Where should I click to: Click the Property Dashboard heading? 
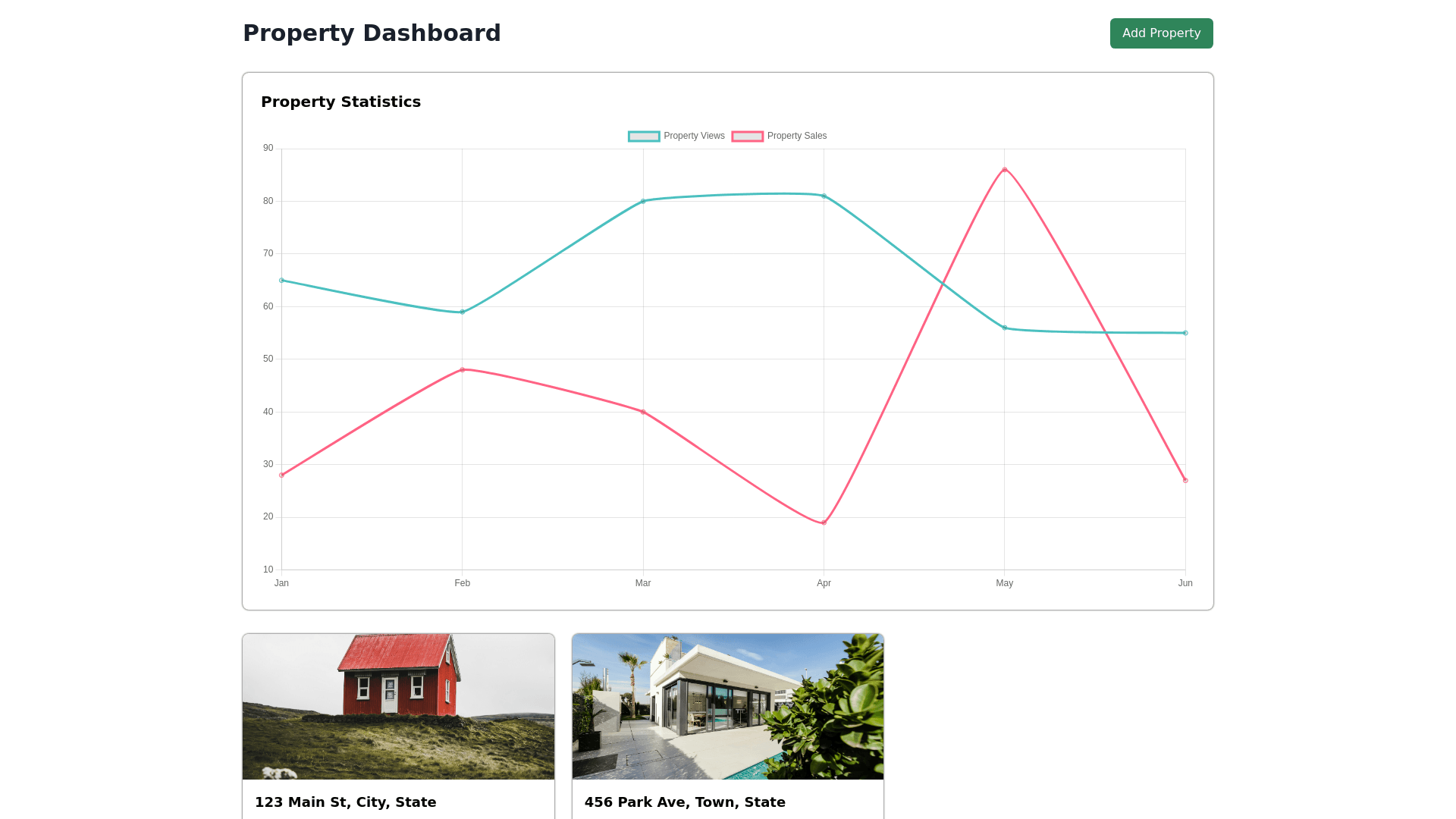(x=372, y=33)
